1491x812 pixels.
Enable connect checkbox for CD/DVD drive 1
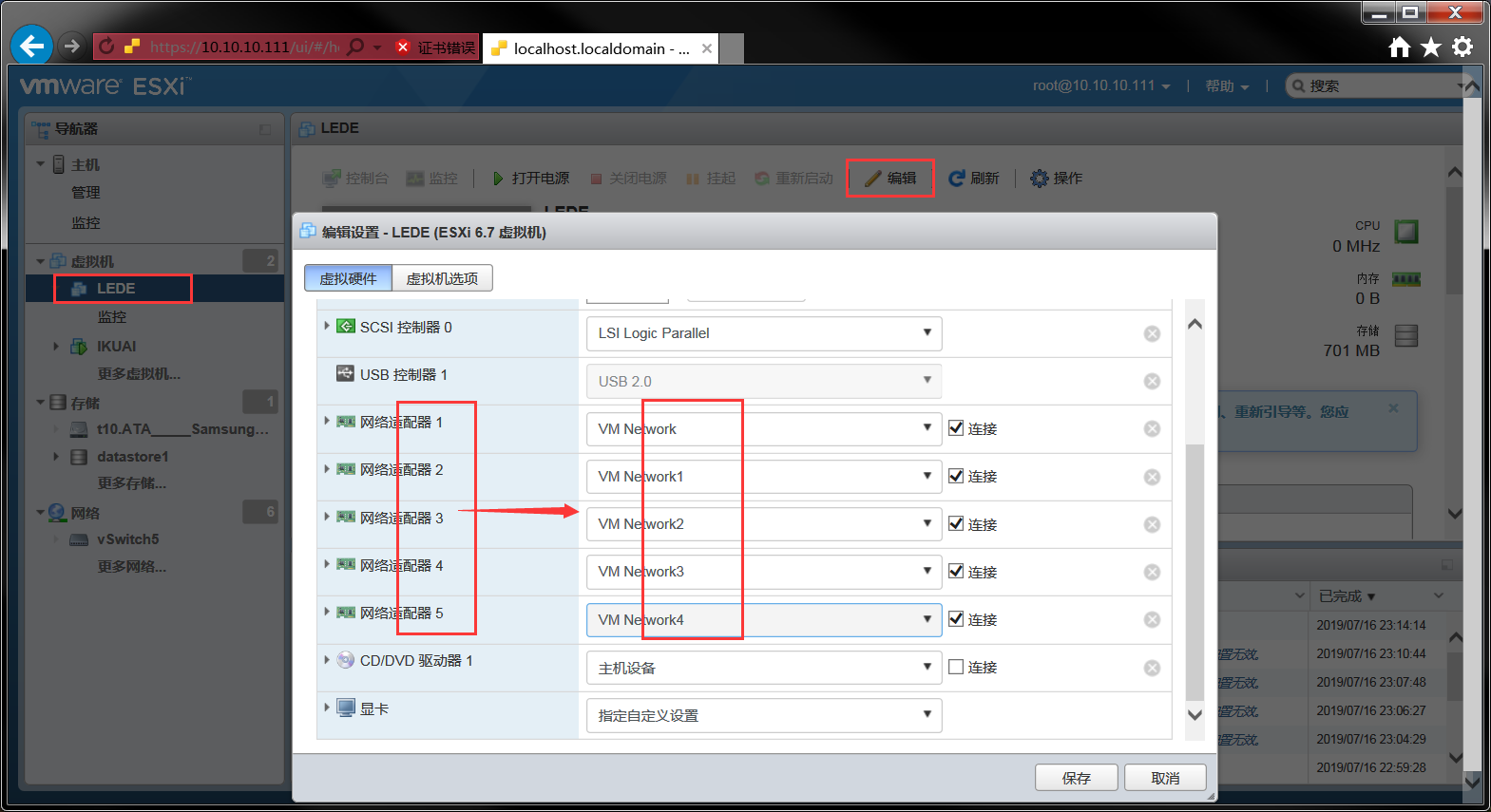coord(956,667)
